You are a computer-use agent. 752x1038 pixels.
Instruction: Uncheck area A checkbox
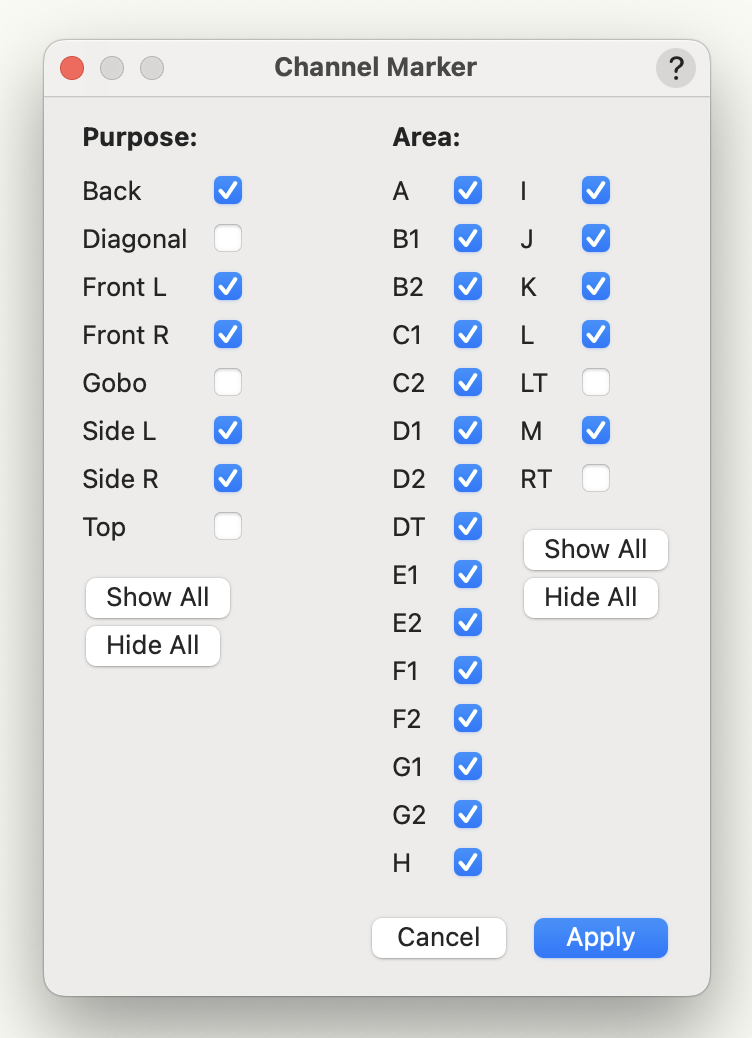(x=468, y=190)
